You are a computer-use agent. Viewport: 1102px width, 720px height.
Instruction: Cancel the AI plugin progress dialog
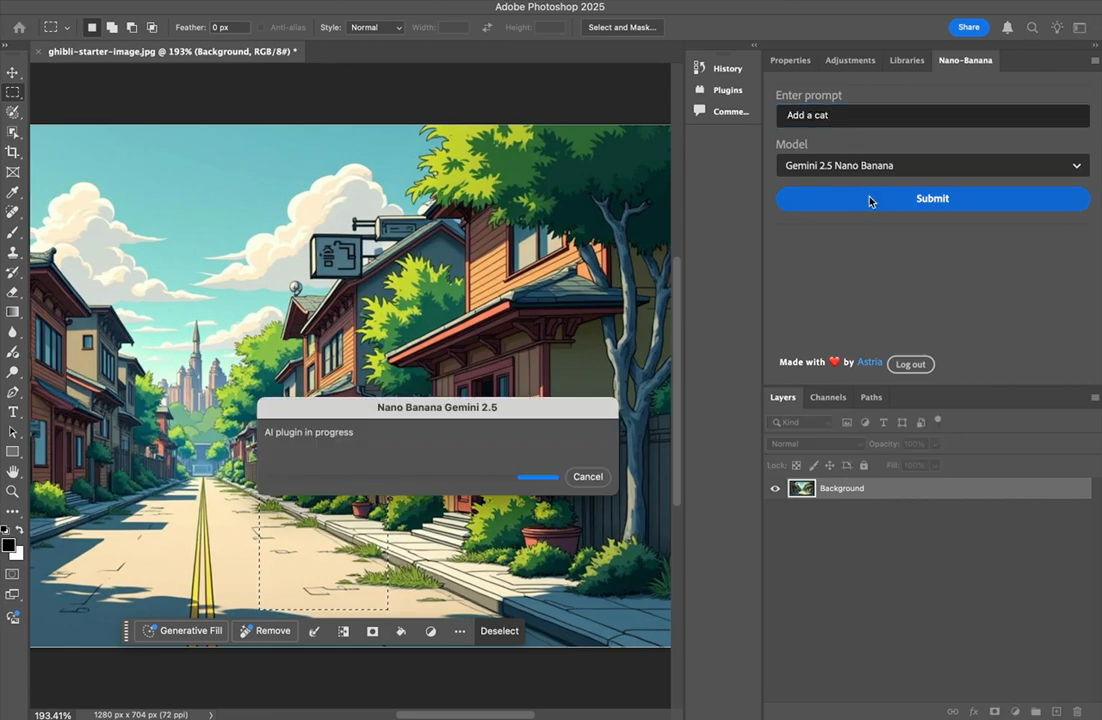pos(587,476)
